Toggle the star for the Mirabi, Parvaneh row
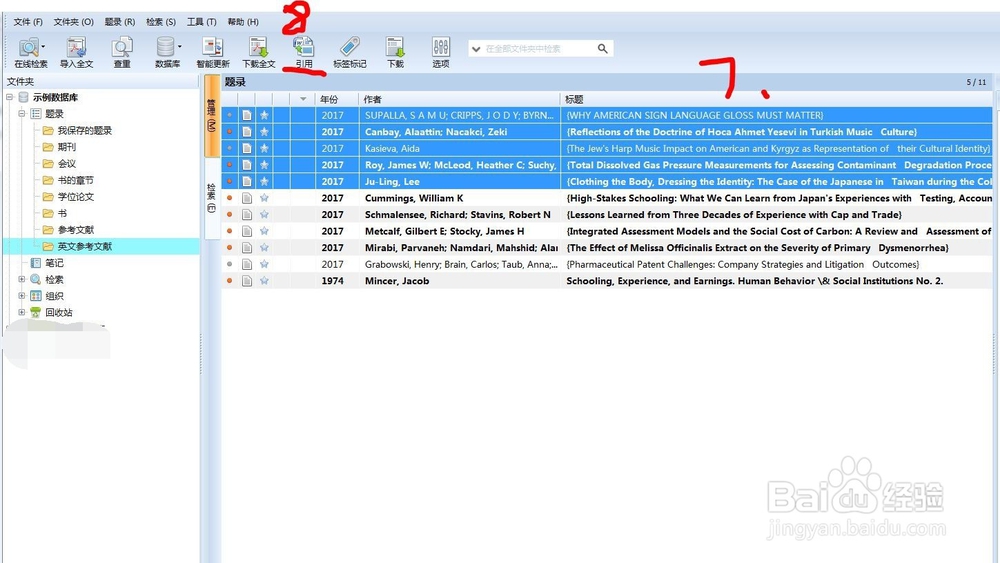 click(264, 248)
